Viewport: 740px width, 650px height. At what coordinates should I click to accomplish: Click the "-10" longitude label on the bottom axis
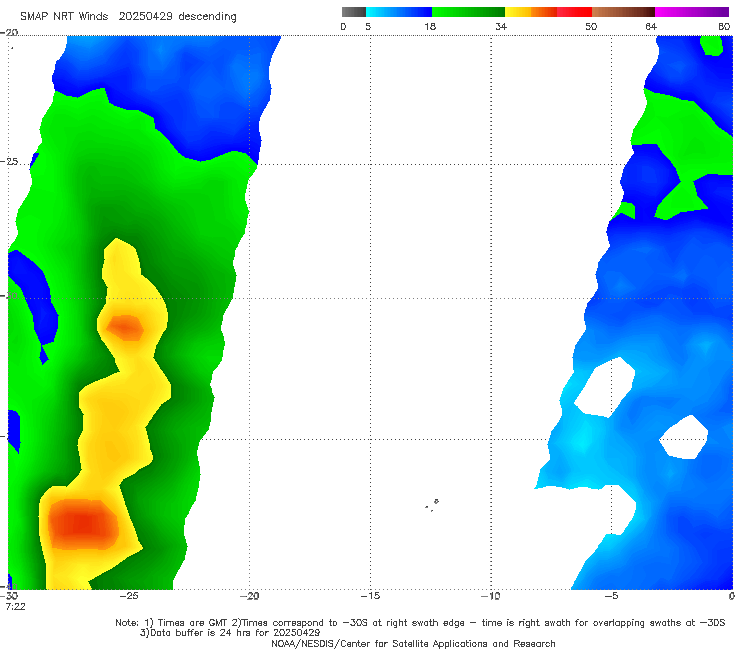pos(491,596)
